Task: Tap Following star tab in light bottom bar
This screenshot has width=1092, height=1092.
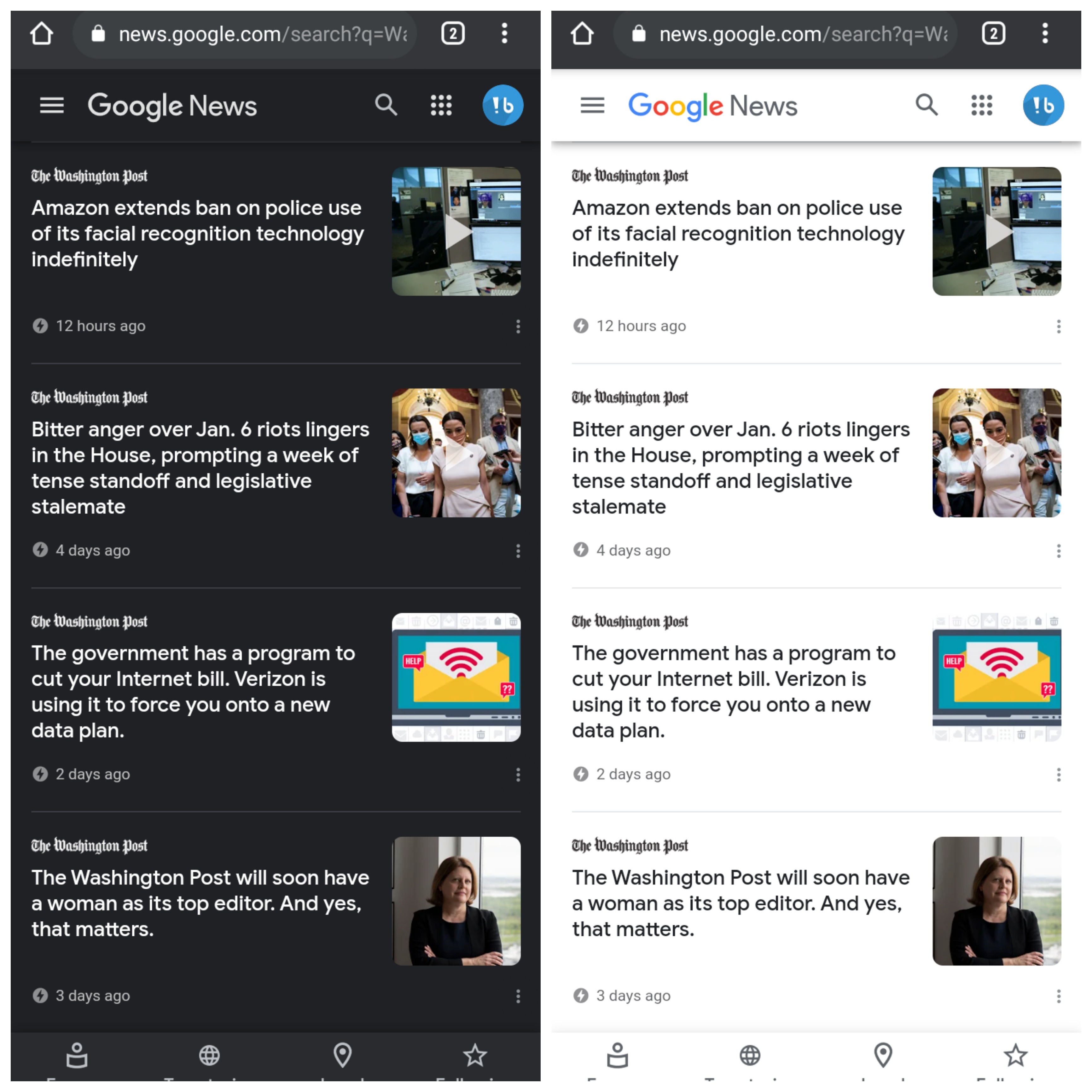Action: (x=1016, y=1055)
